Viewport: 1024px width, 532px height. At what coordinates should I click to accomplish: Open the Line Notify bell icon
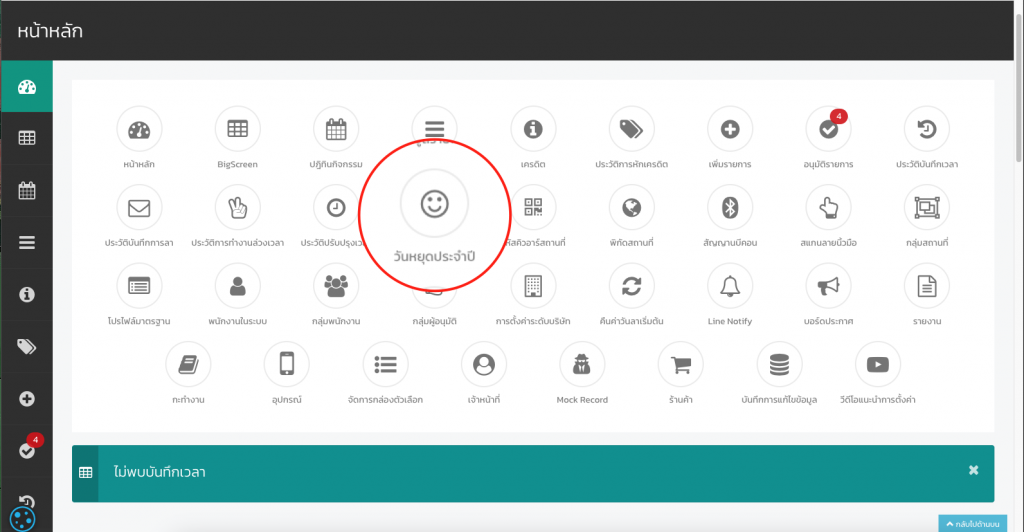point(730,286)
